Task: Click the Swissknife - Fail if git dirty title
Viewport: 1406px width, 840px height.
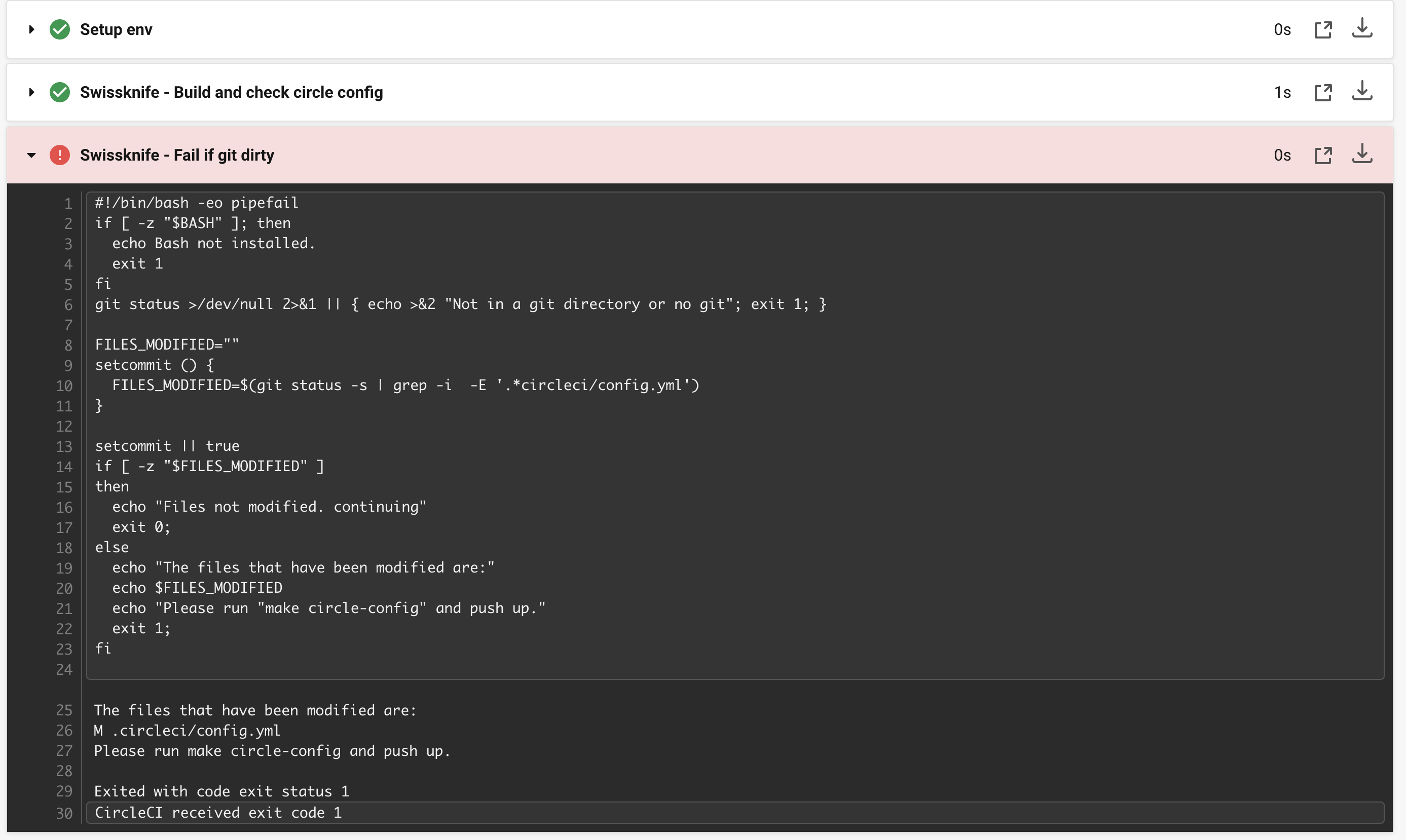Action: point(177,155)
